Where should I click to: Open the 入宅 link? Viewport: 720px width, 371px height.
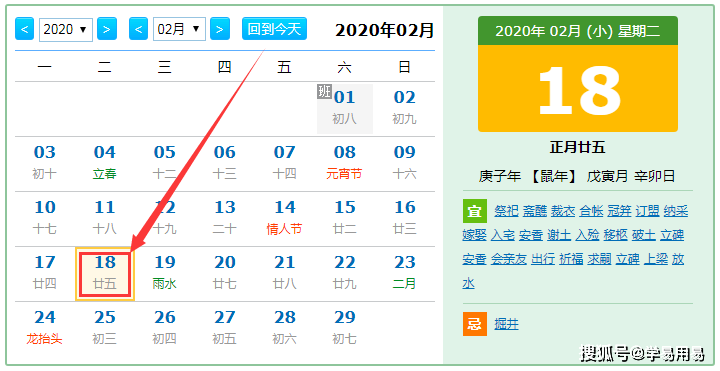click(x=503, y=235)
